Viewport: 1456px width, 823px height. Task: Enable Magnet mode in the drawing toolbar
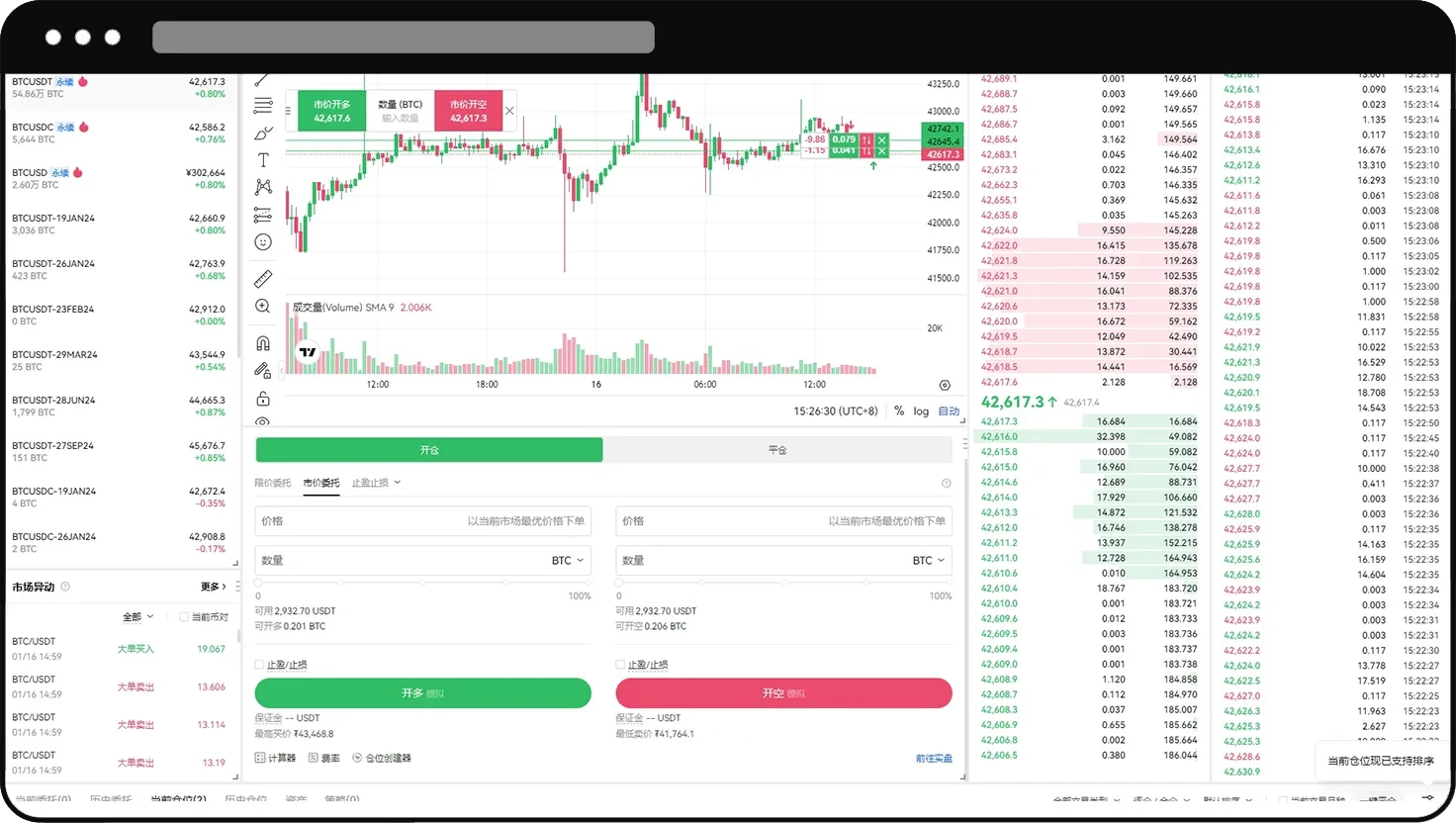(x=262, y=342)
